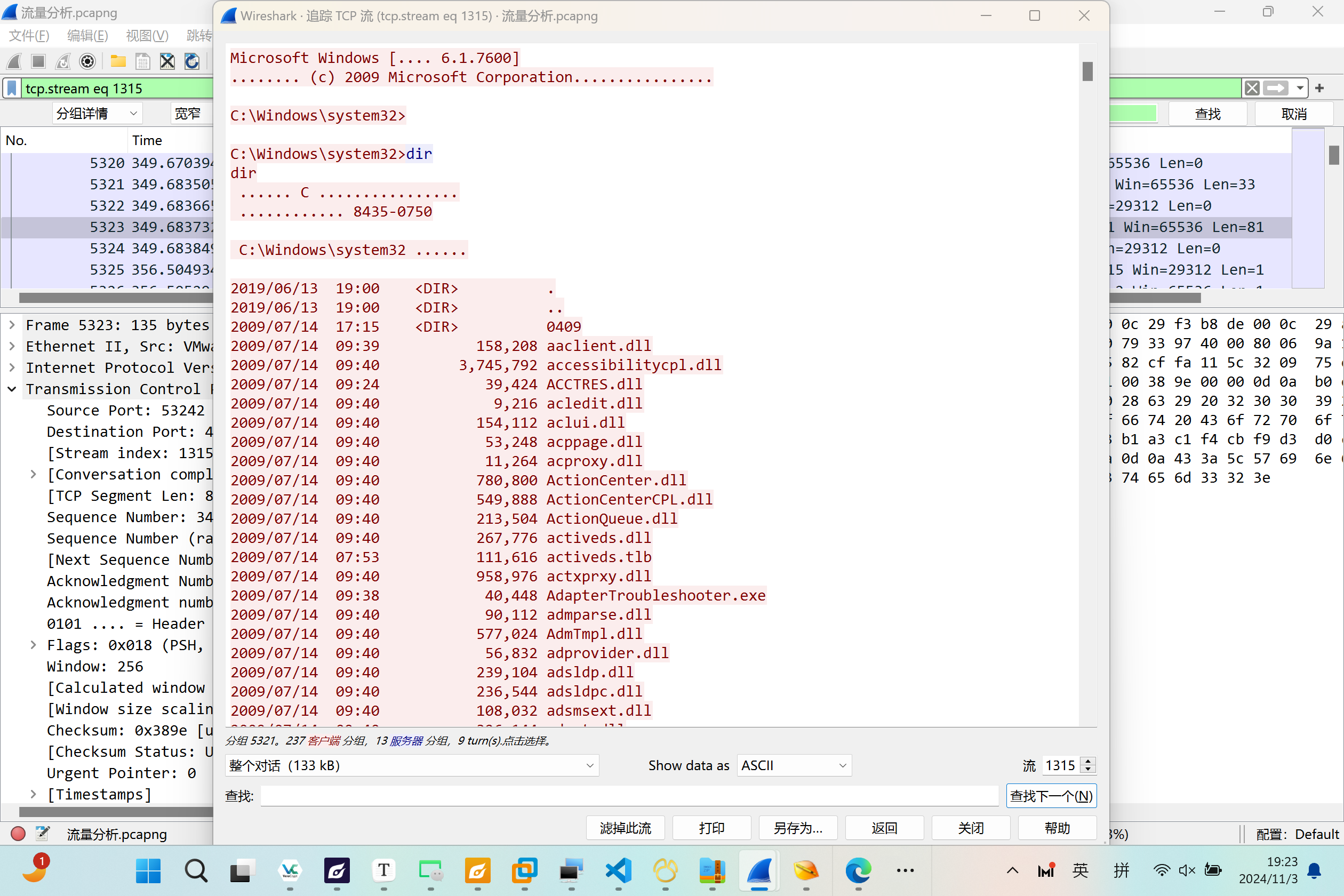Click the 打印 button
This screenshot has height=896, width=1344.
tap(711, 828)
